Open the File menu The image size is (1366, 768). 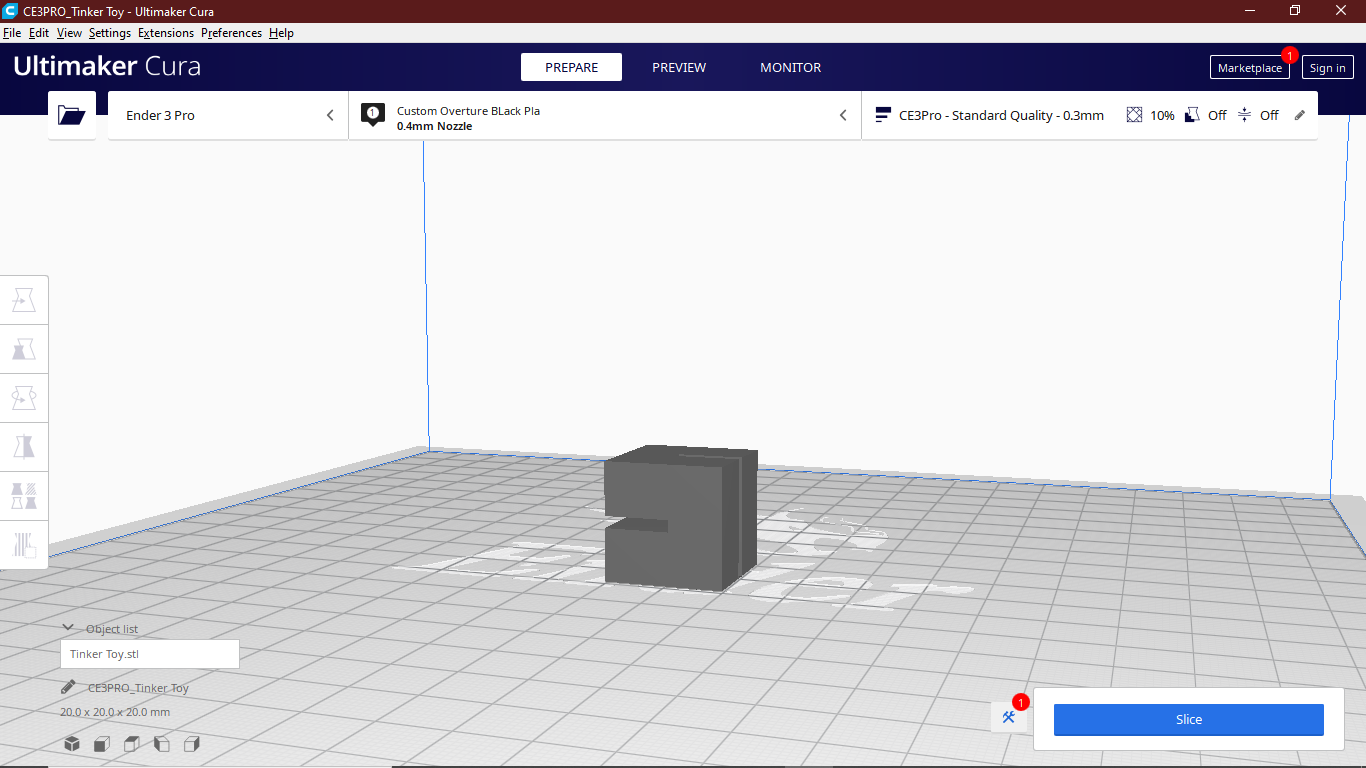point(12,33)
